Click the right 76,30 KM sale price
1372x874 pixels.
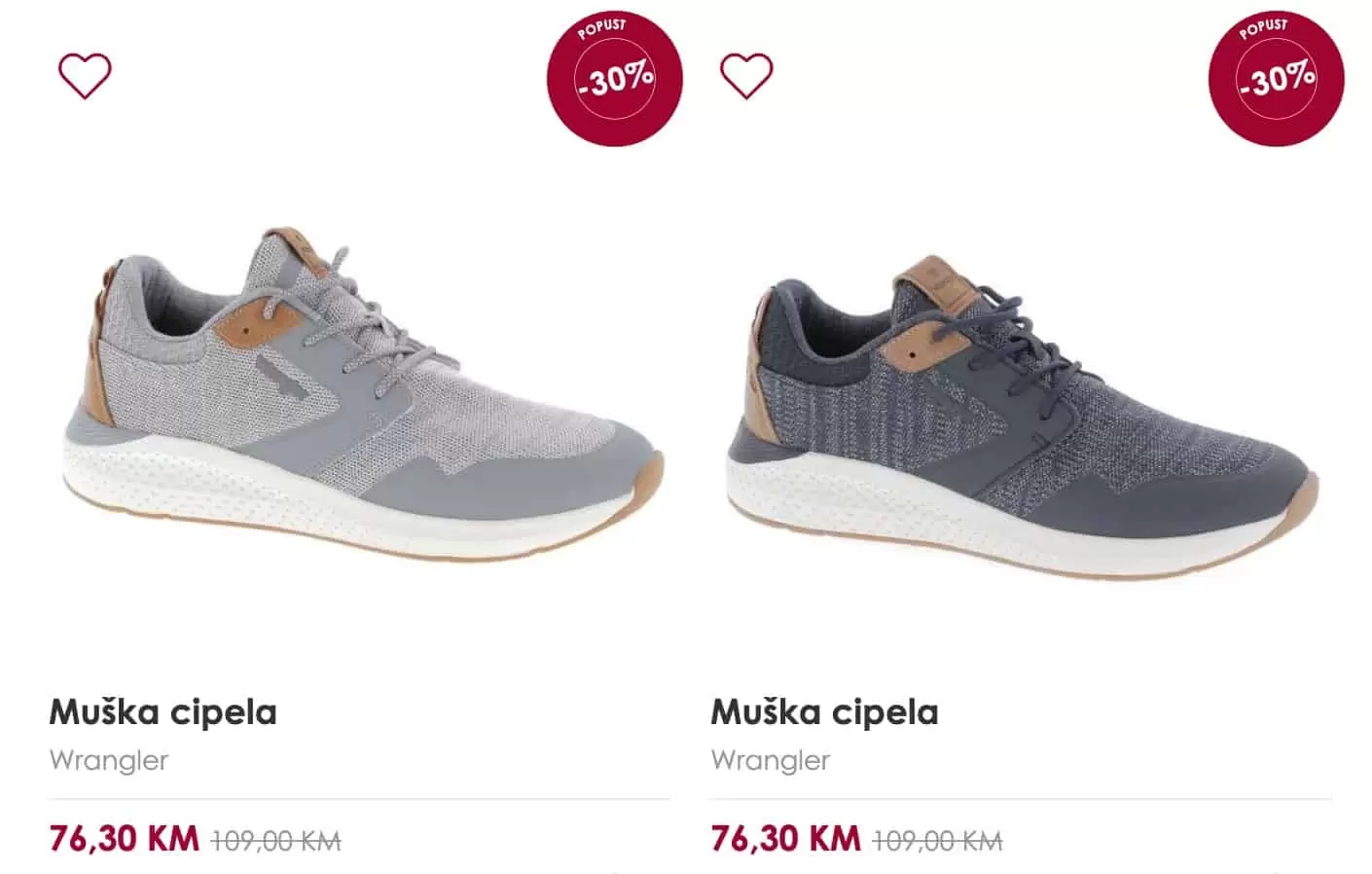pyautogui.click(x=786, y=838)
